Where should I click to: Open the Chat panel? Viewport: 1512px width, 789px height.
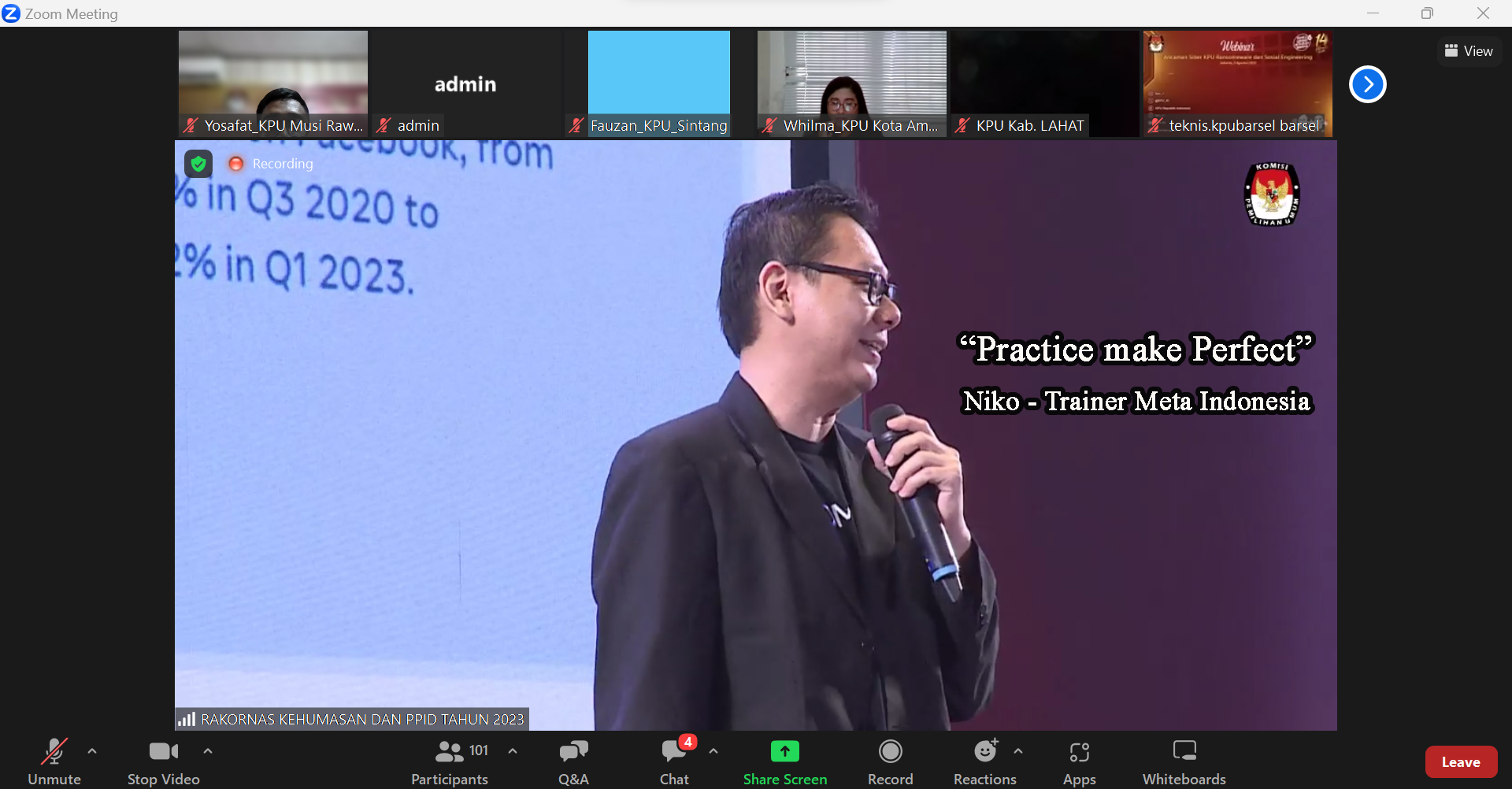[x=674, y=761]
